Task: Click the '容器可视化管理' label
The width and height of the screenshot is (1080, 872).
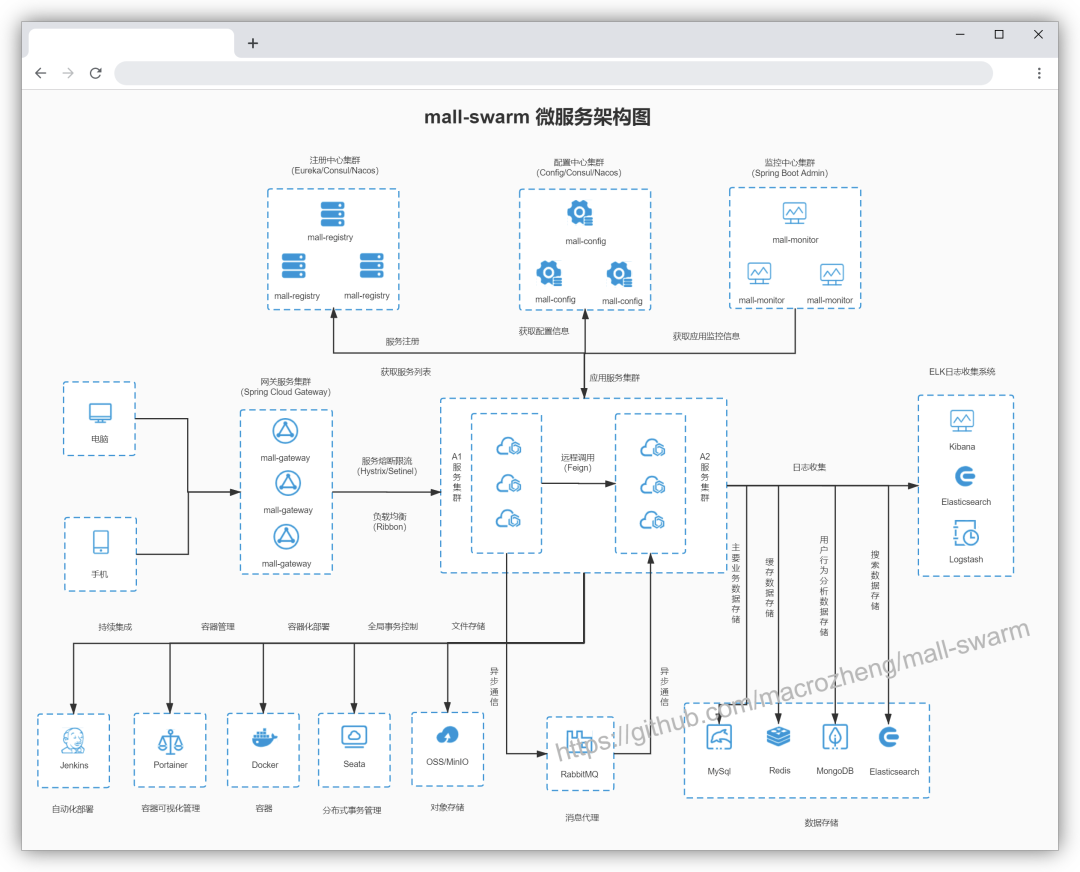Action: [171, 809]
